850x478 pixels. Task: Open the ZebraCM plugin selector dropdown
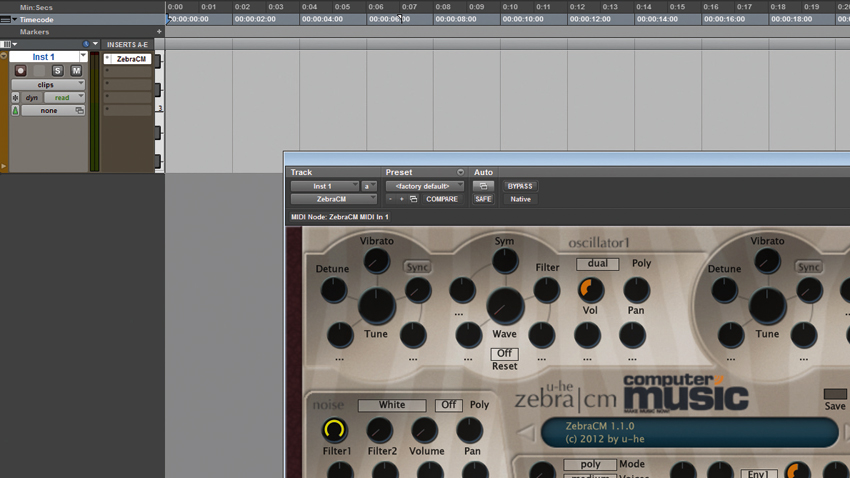coord(333,199)
